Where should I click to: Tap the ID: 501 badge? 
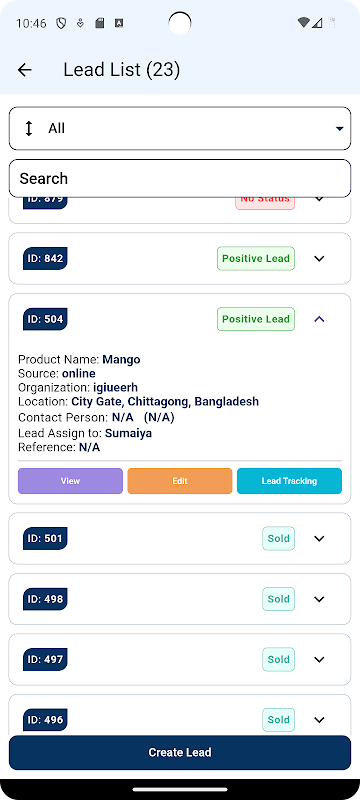pyautogui.click(x=45, y=538)
